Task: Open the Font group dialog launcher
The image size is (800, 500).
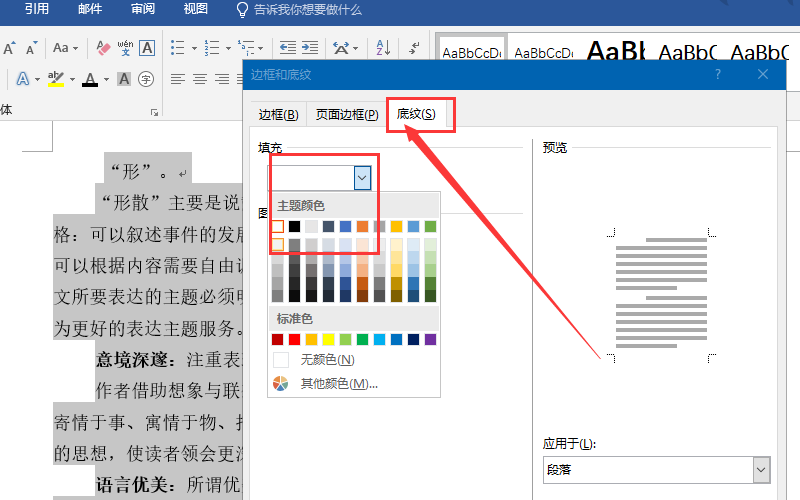Action: click(x=154, y=112)
